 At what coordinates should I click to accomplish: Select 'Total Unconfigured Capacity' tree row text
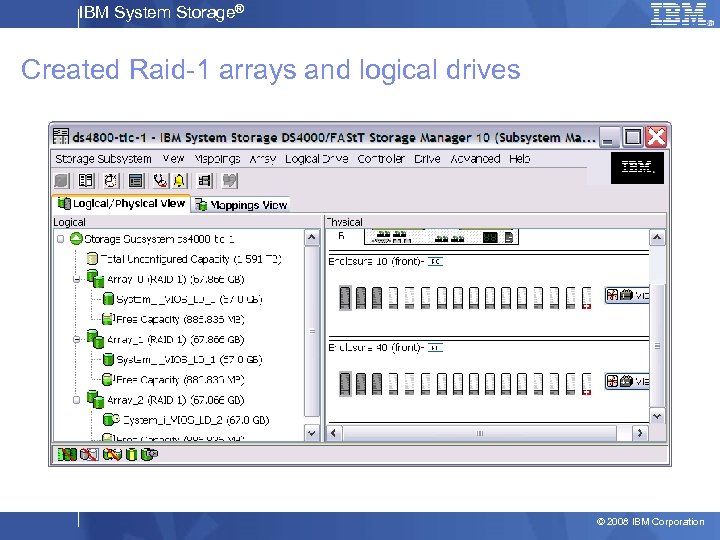191,259
